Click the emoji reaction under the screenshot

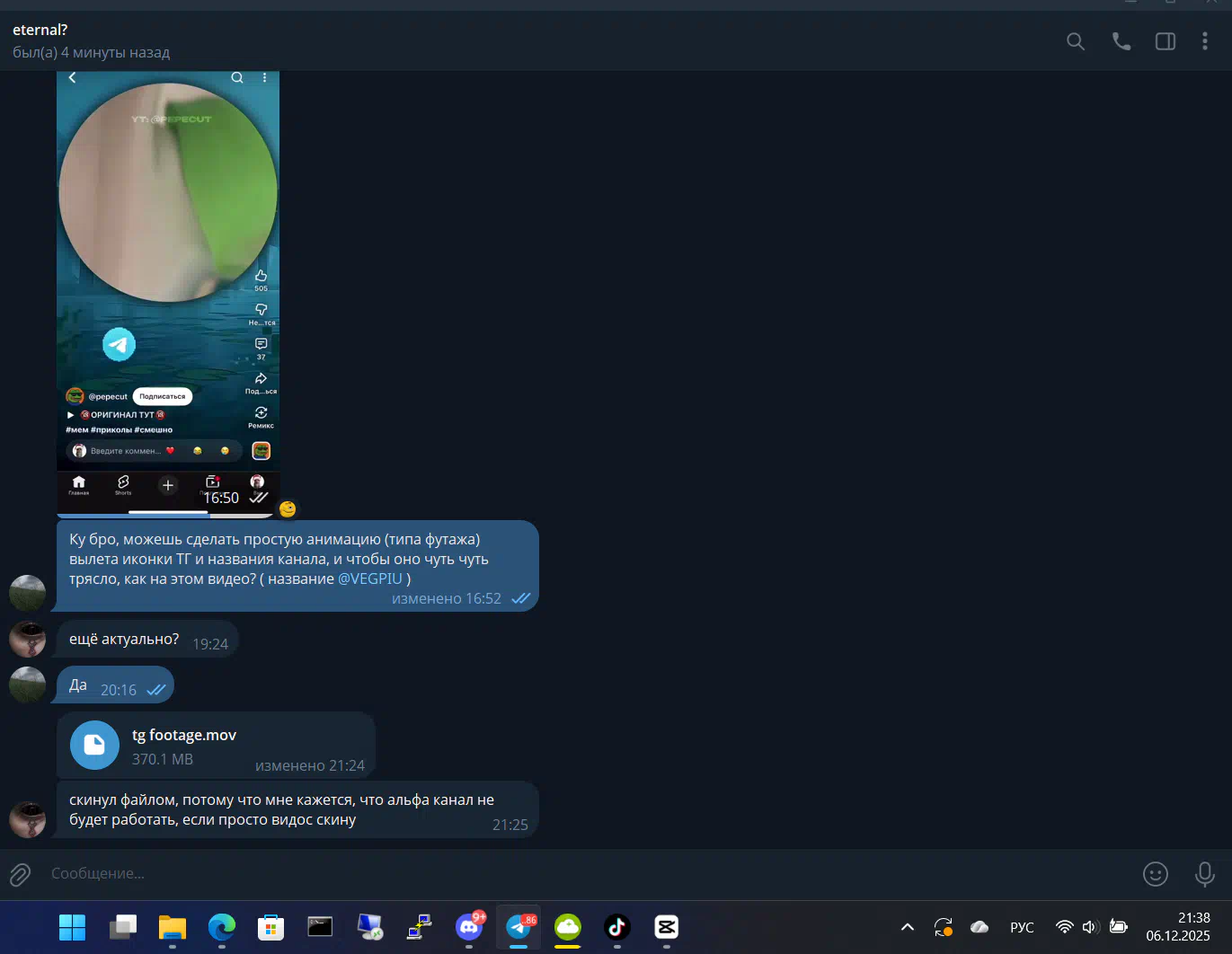pos(288,508)
